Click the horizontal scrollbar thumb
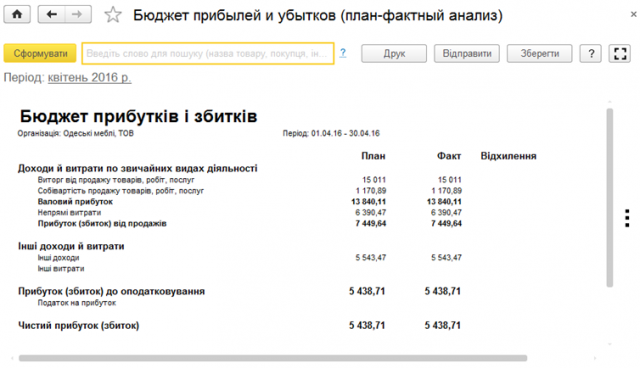Screen dimensions: 640x368 click(x=273, y=358)
